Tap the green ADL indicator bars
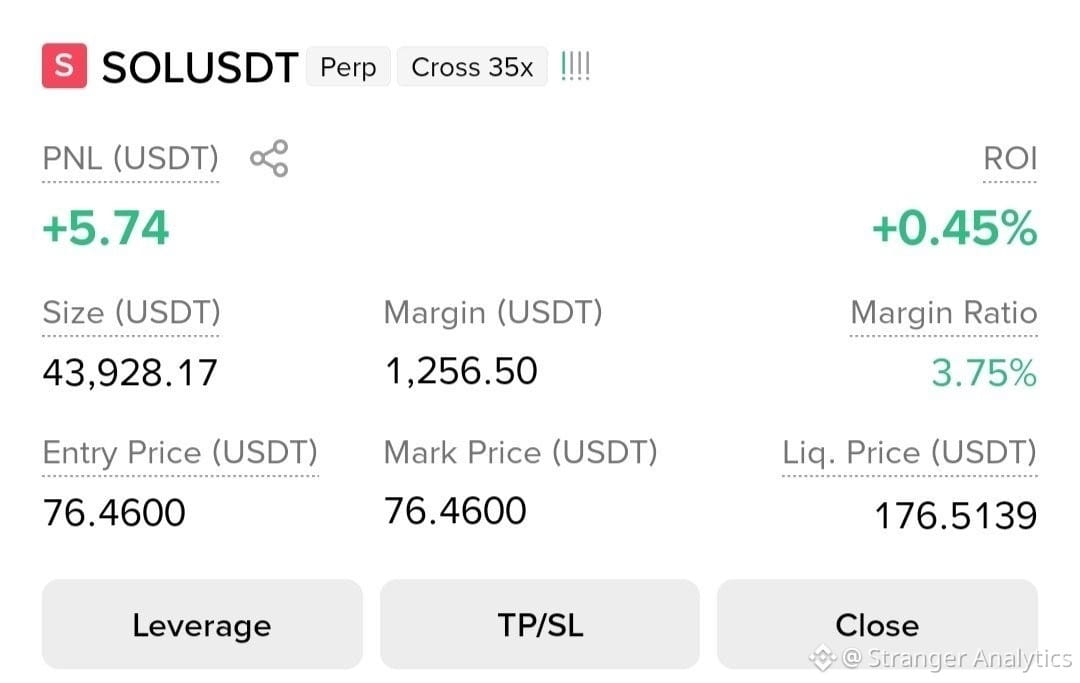The height and width of the screenshot is (683, 1080). coord(575,66)
